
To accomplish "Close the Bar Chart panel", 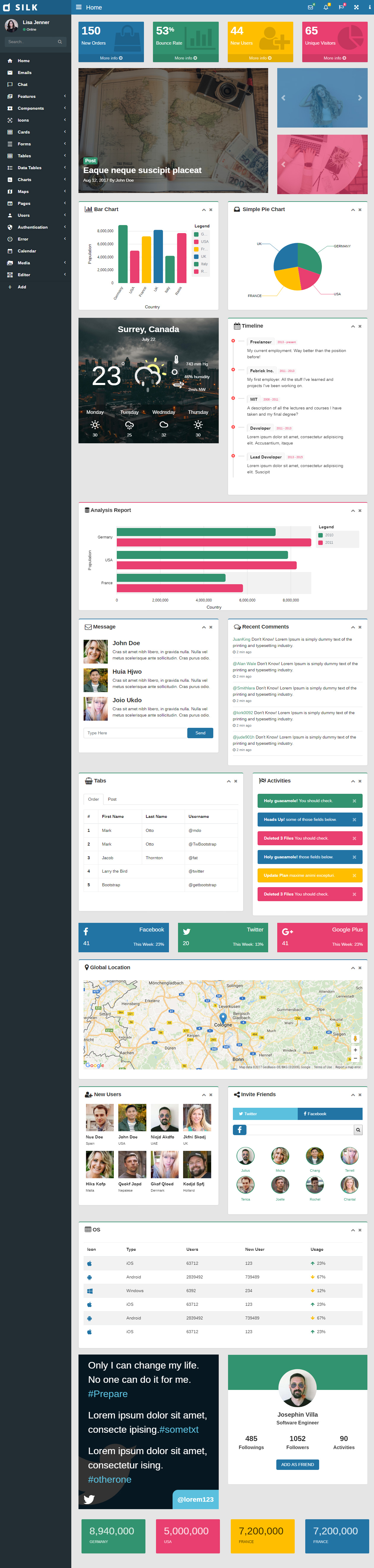I will point(211,210).
